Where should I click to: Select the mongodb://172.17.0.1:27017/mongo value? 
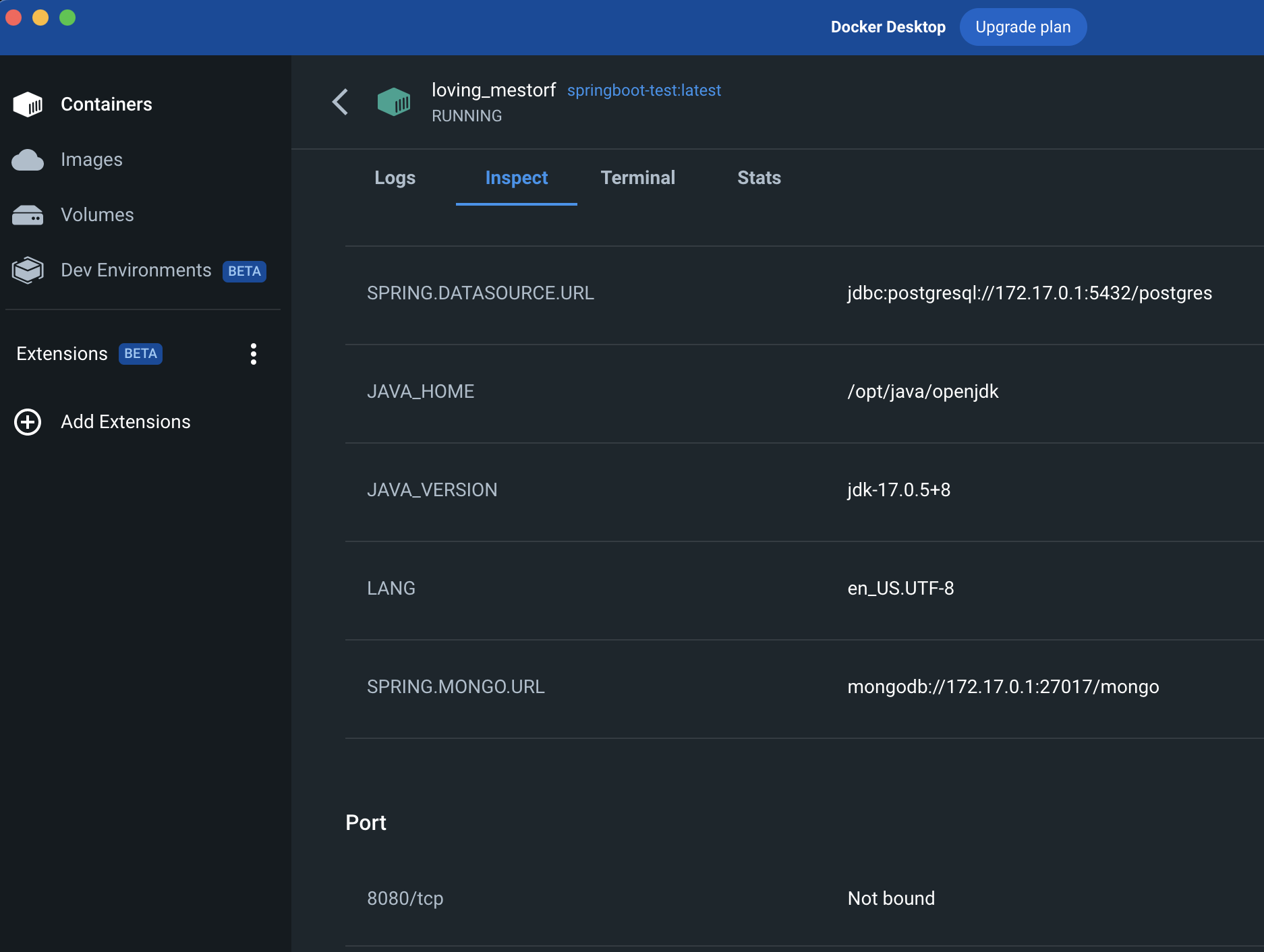1004,687
